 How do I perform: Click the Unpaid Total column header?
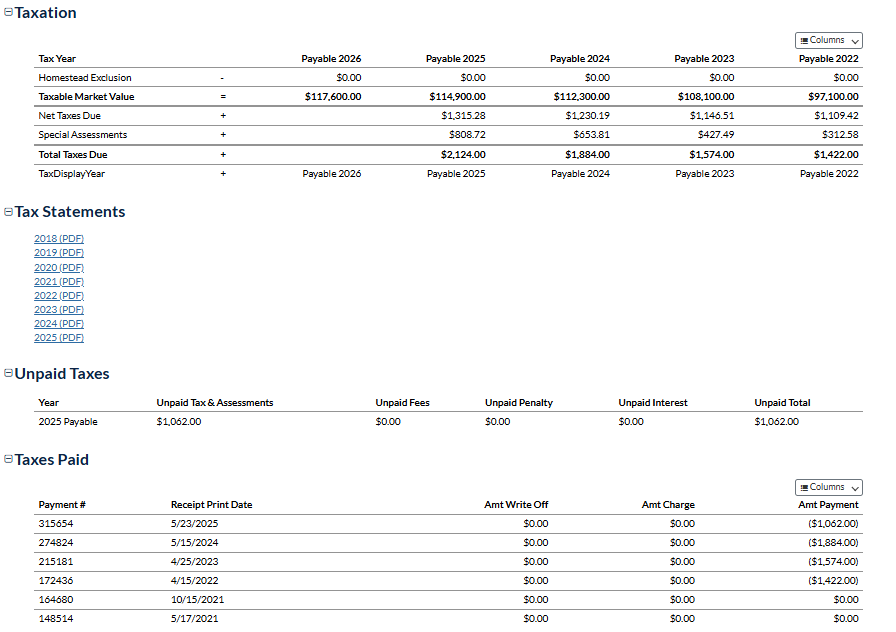tap(782, 403)
